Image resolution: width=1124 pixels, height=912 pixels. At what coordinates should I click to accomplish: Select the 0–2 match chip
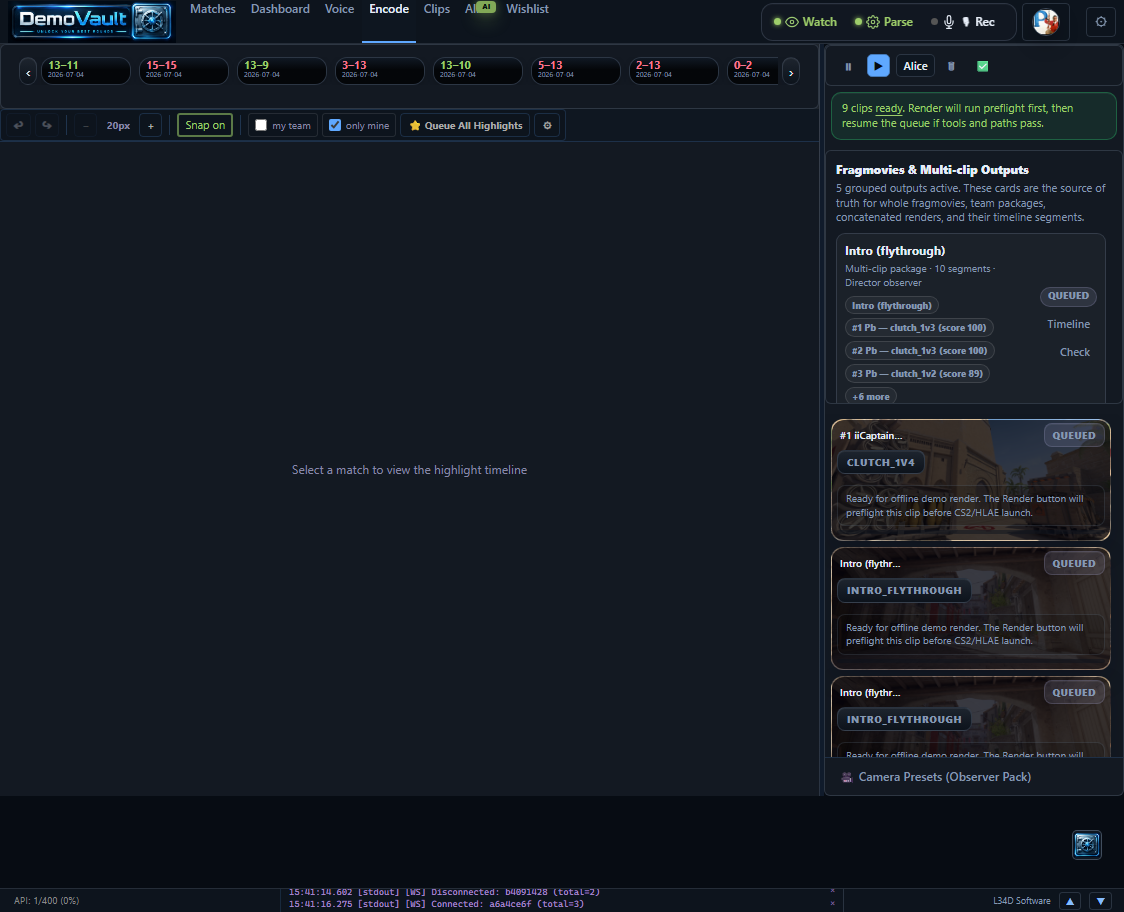[x=753, y=71]
